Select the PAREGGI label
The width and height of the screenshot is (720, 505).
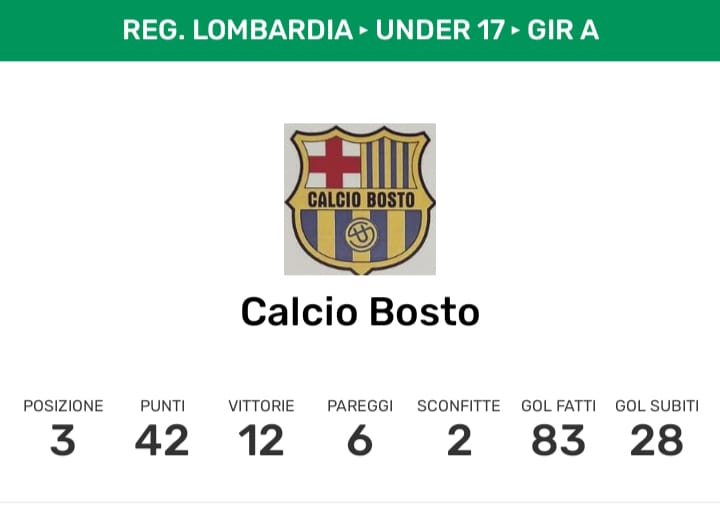point(360,406)
